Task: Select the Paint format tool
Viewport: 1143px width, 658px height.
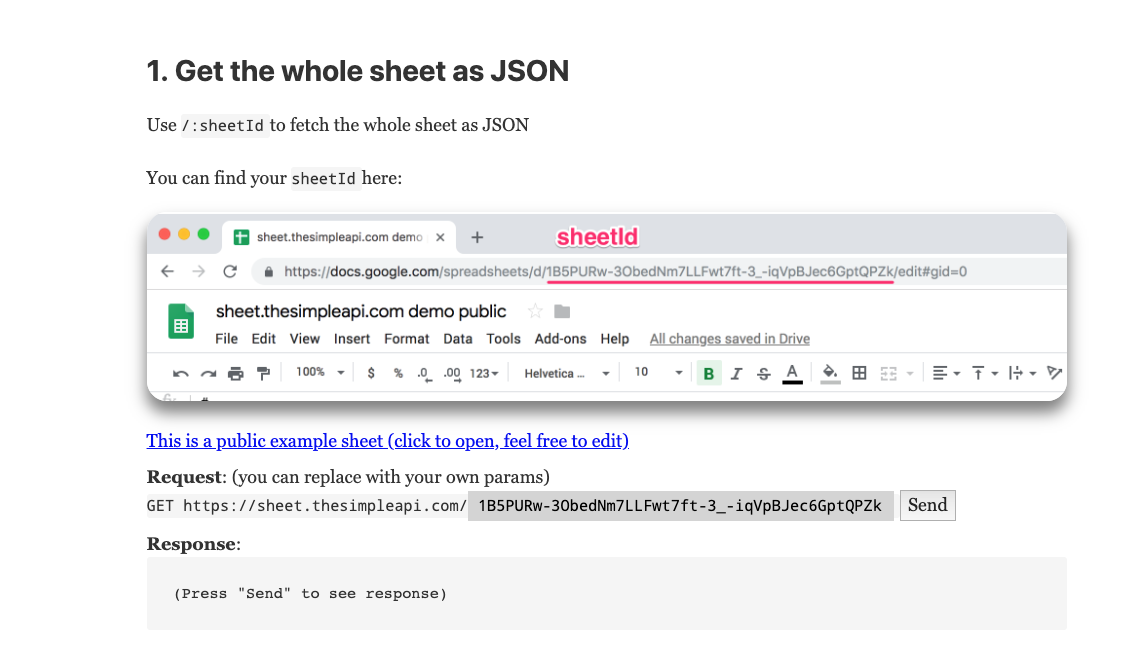Action: click(x=263, y=372)
